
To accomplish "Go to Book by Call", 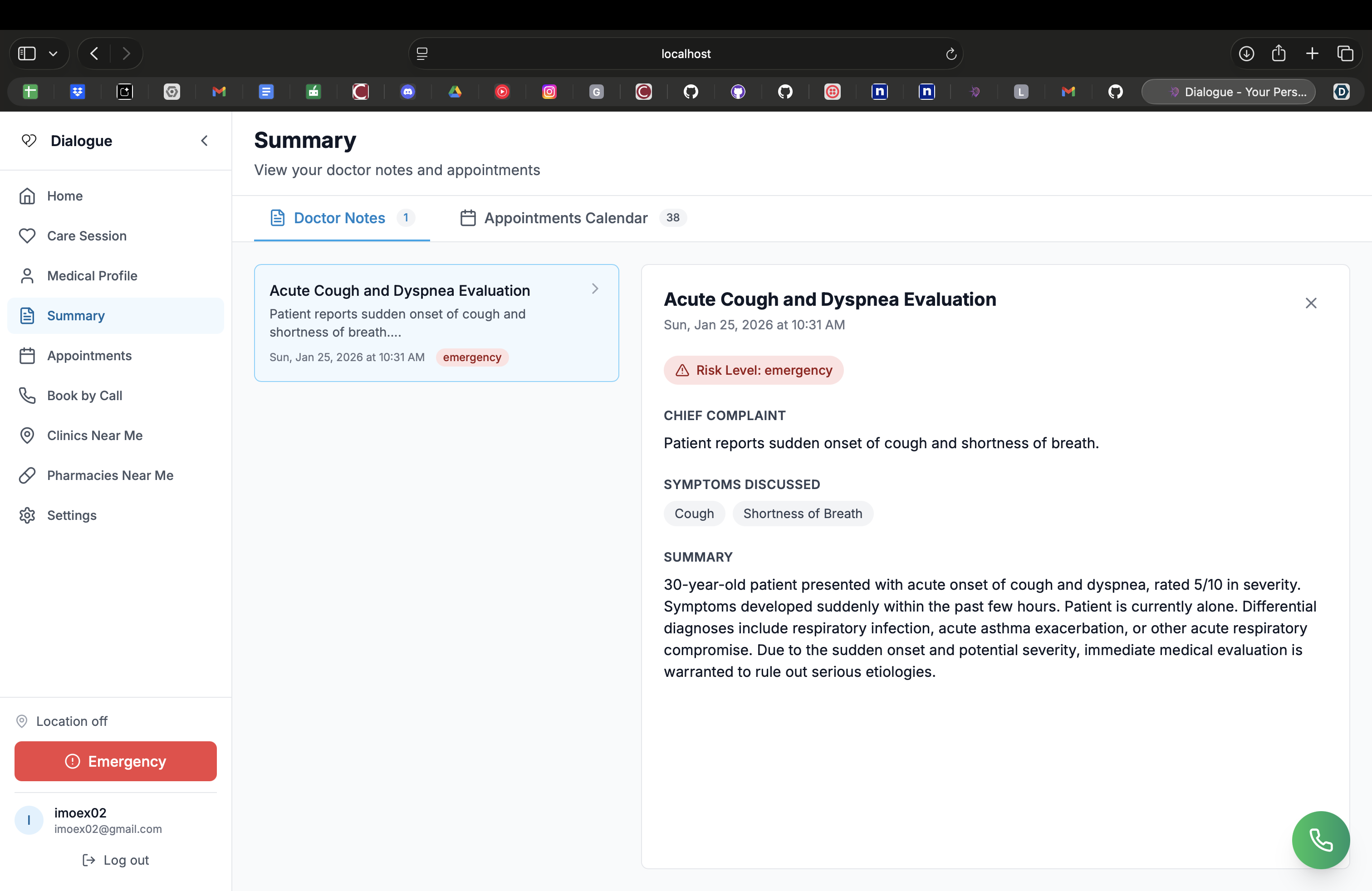I will pos(84,395).
